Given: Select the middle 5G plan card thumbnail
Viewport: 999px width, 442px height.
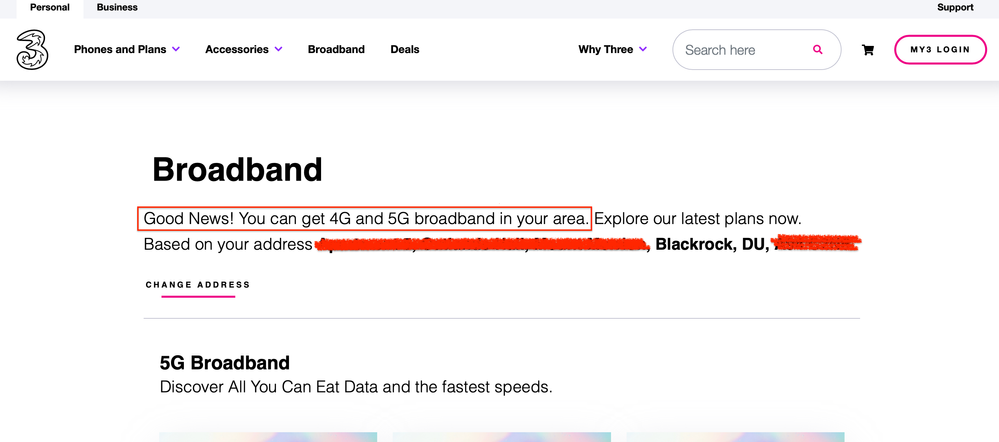Looking at the screenshot, I should pyautogui.click(x=501, y=437).
